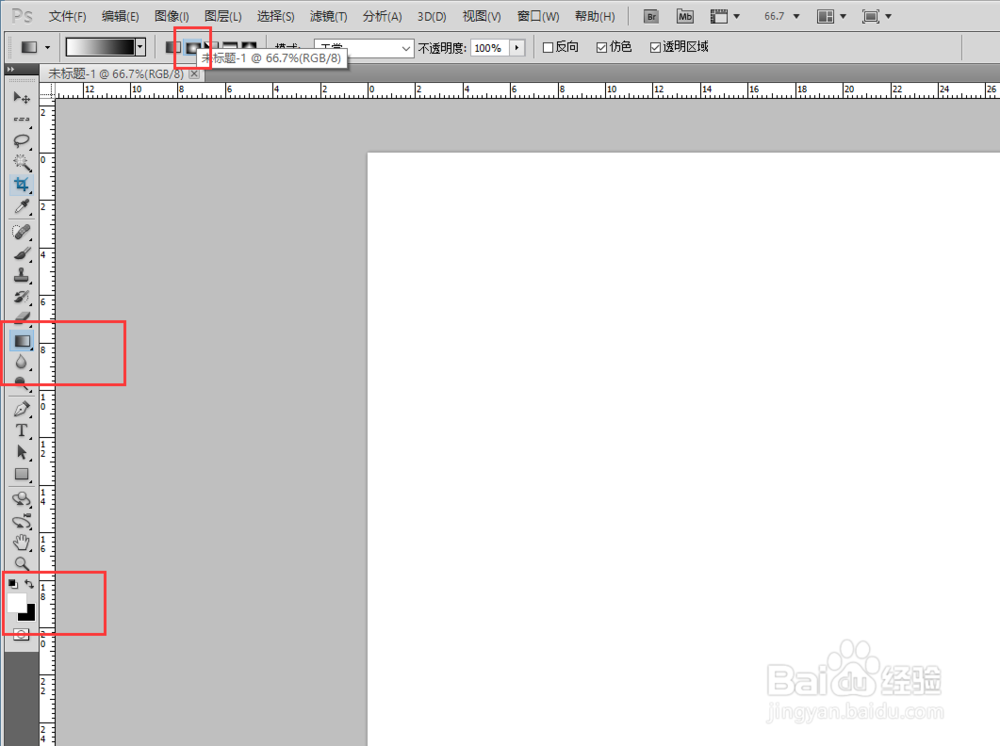Select the Brush tool
Viewport: 1000px width, 746px height.
click(x=22, y=253)
